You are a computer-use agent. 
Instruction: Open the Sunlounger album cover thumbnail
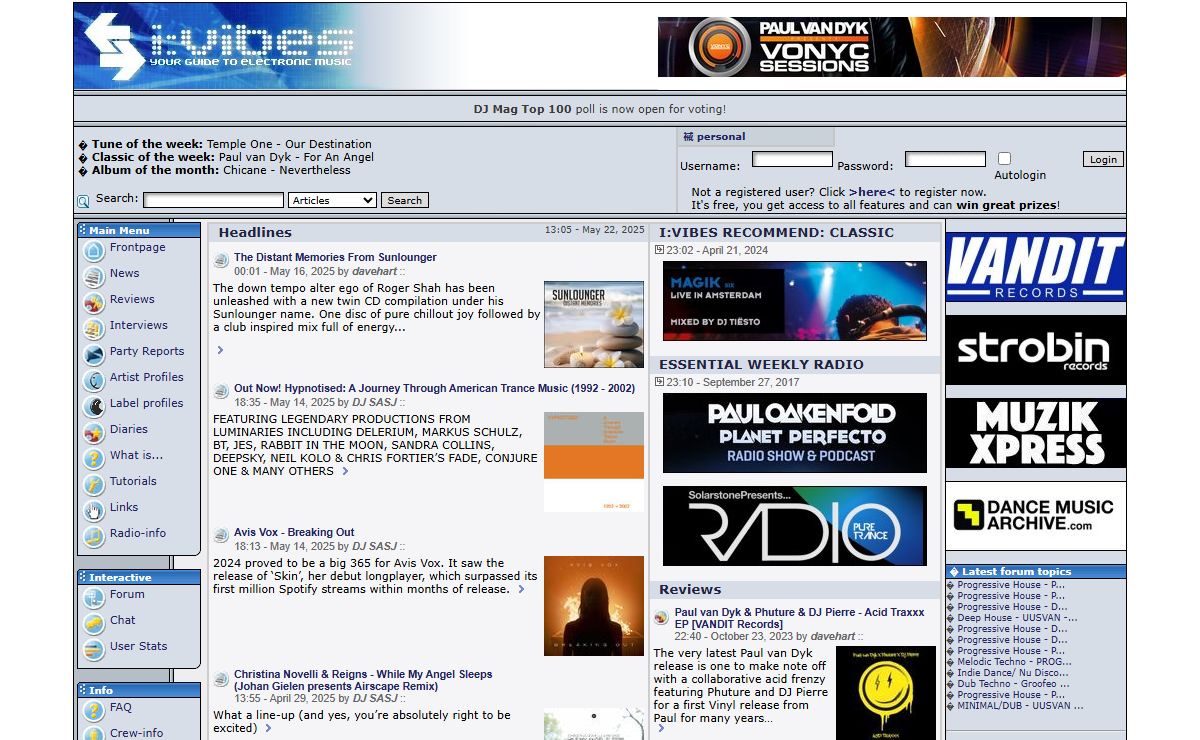(594, 324)
